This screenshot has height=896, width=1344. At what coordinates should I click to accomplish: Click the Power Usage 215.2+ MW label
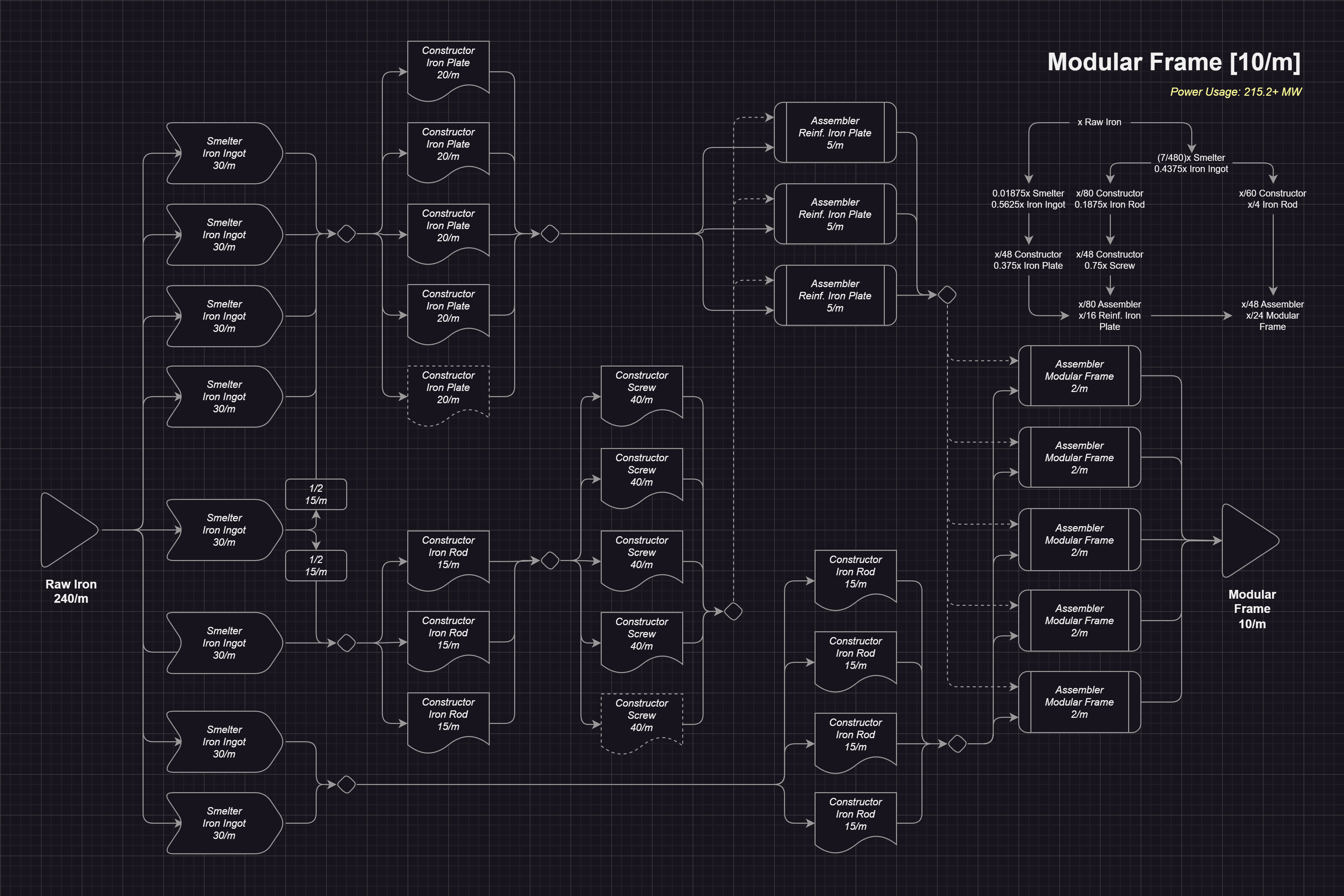point(1235,92)
